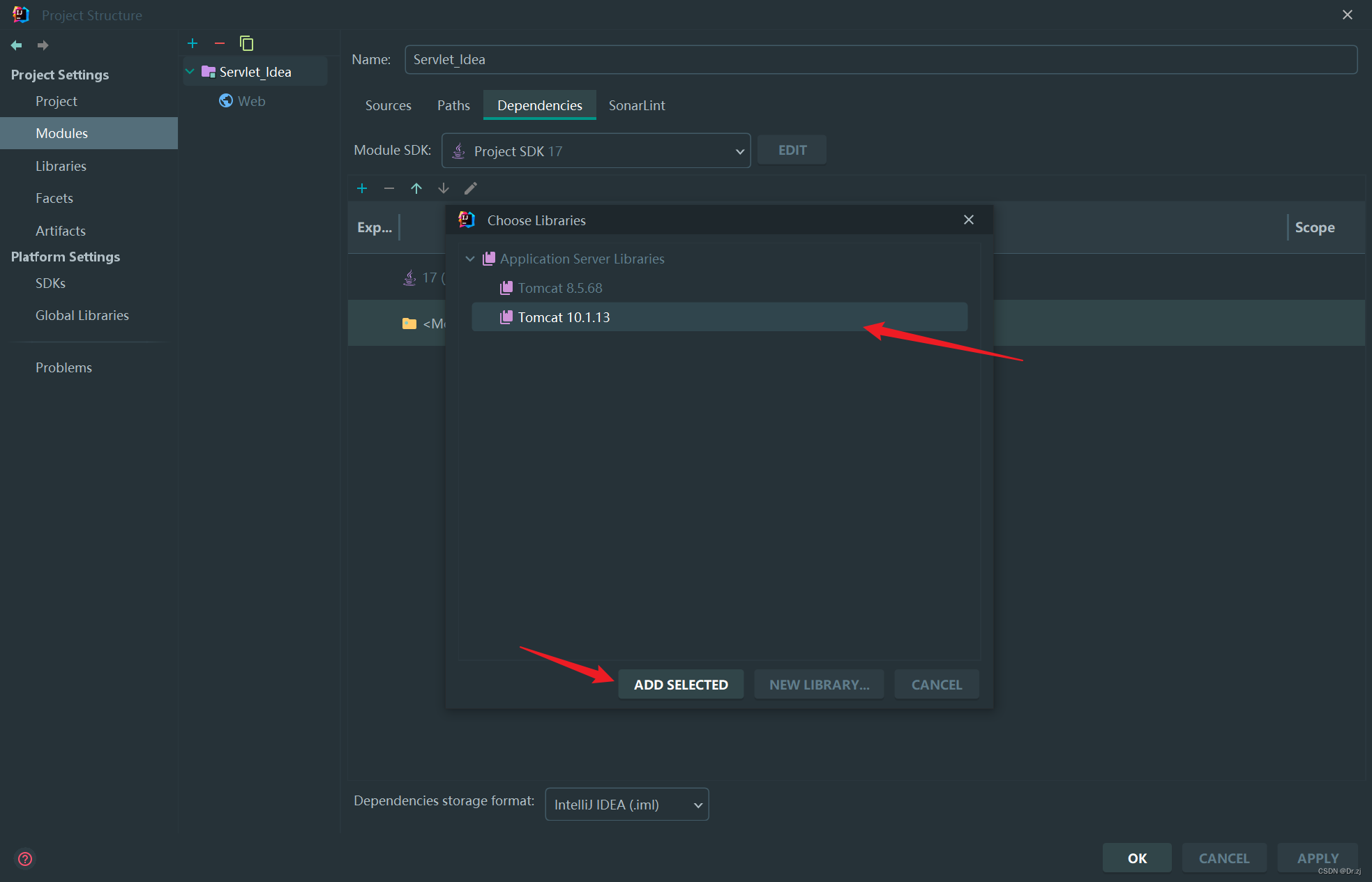Click the Web facet globe icon

(226, 101)
